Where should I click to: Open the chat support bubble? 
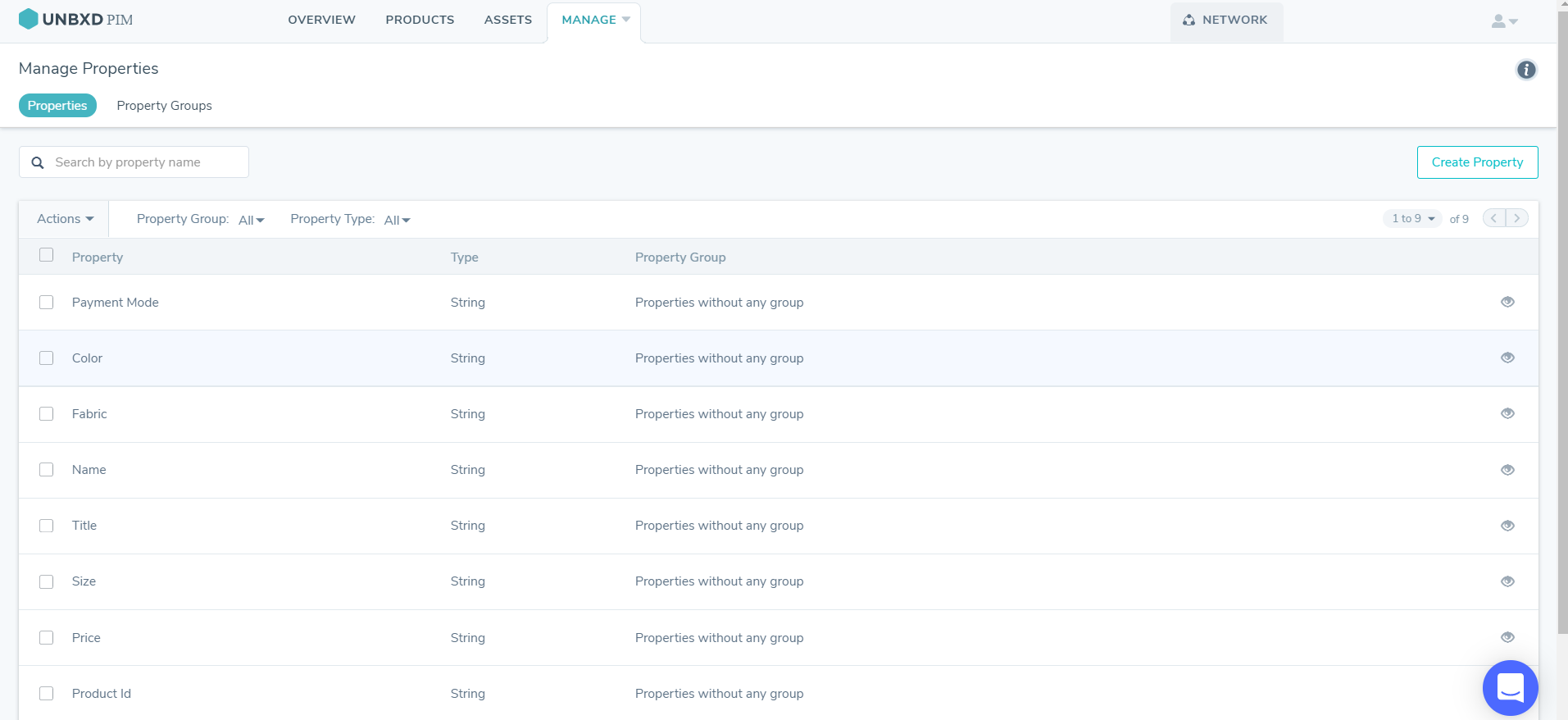click(x=1510, y=687)
